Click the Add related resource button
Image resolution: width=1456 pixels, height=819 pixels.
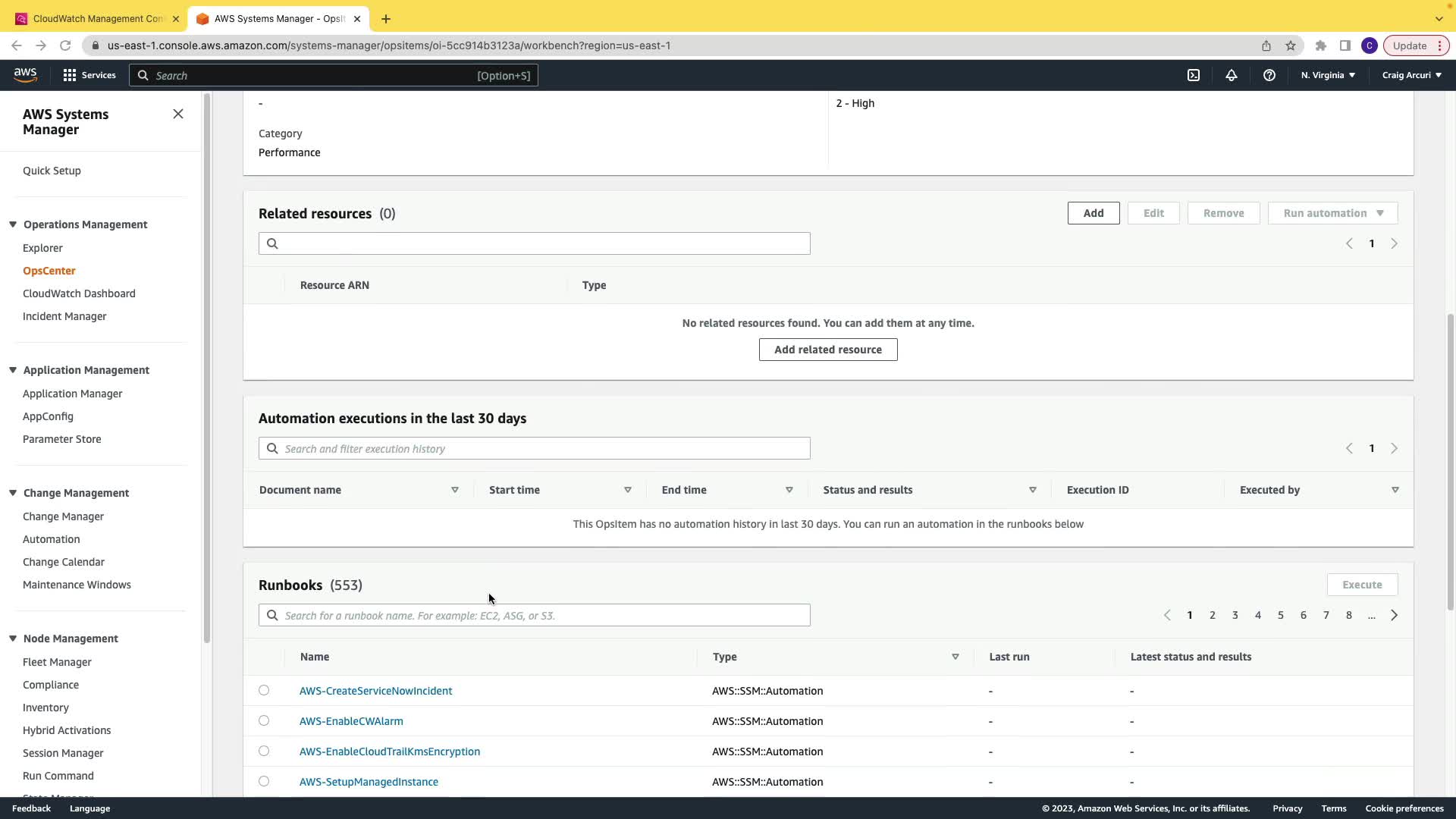click(x=827, y=350)
